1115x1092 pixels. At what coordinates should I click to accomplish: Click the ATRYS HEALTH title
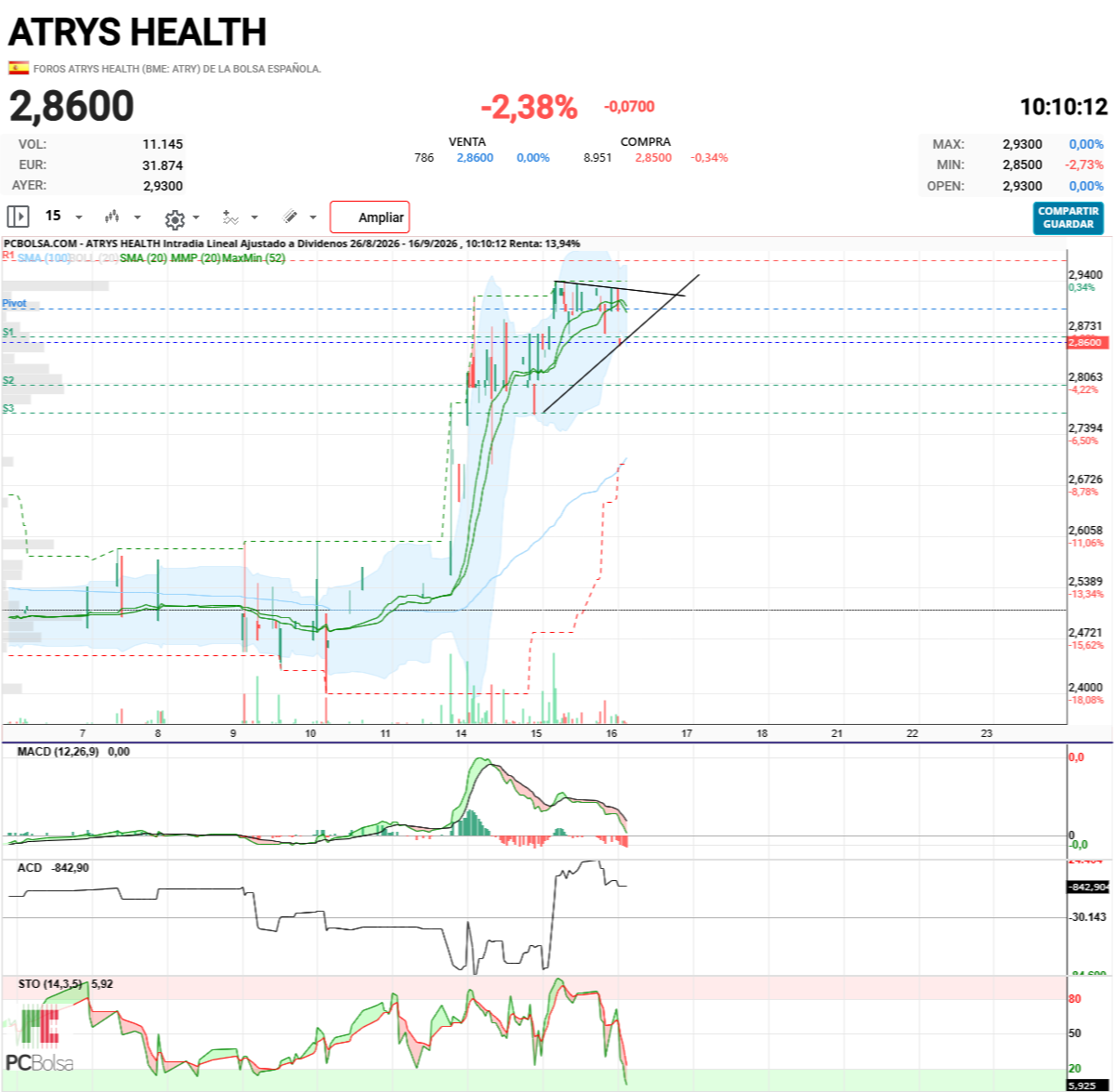pos(138,33)
